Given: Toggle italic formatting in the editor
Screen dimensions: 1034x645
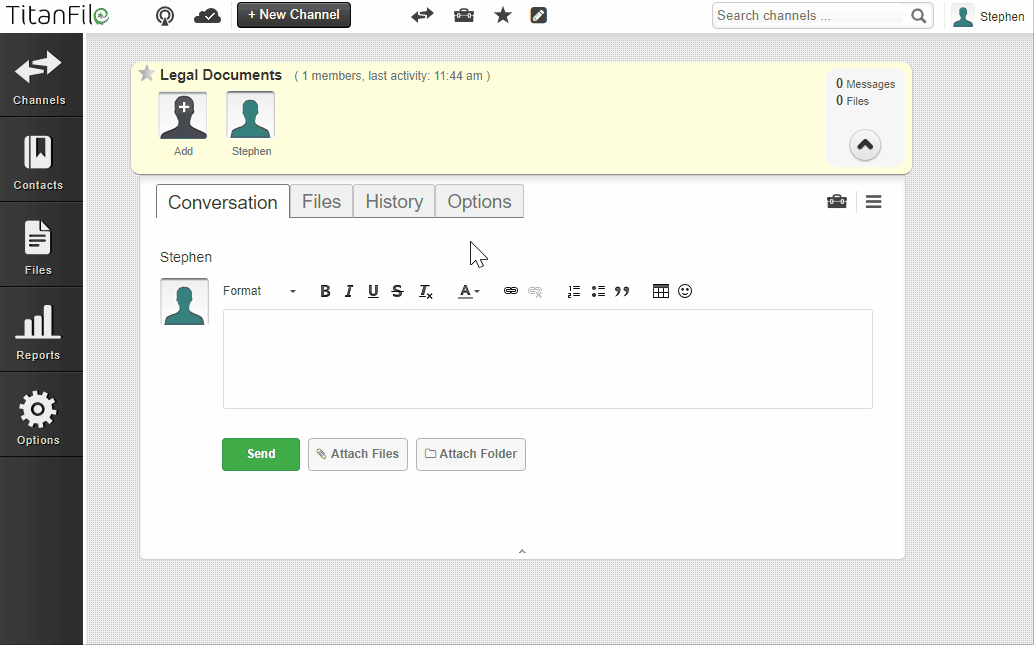Looking at the screenshot, I should [348, 291].
